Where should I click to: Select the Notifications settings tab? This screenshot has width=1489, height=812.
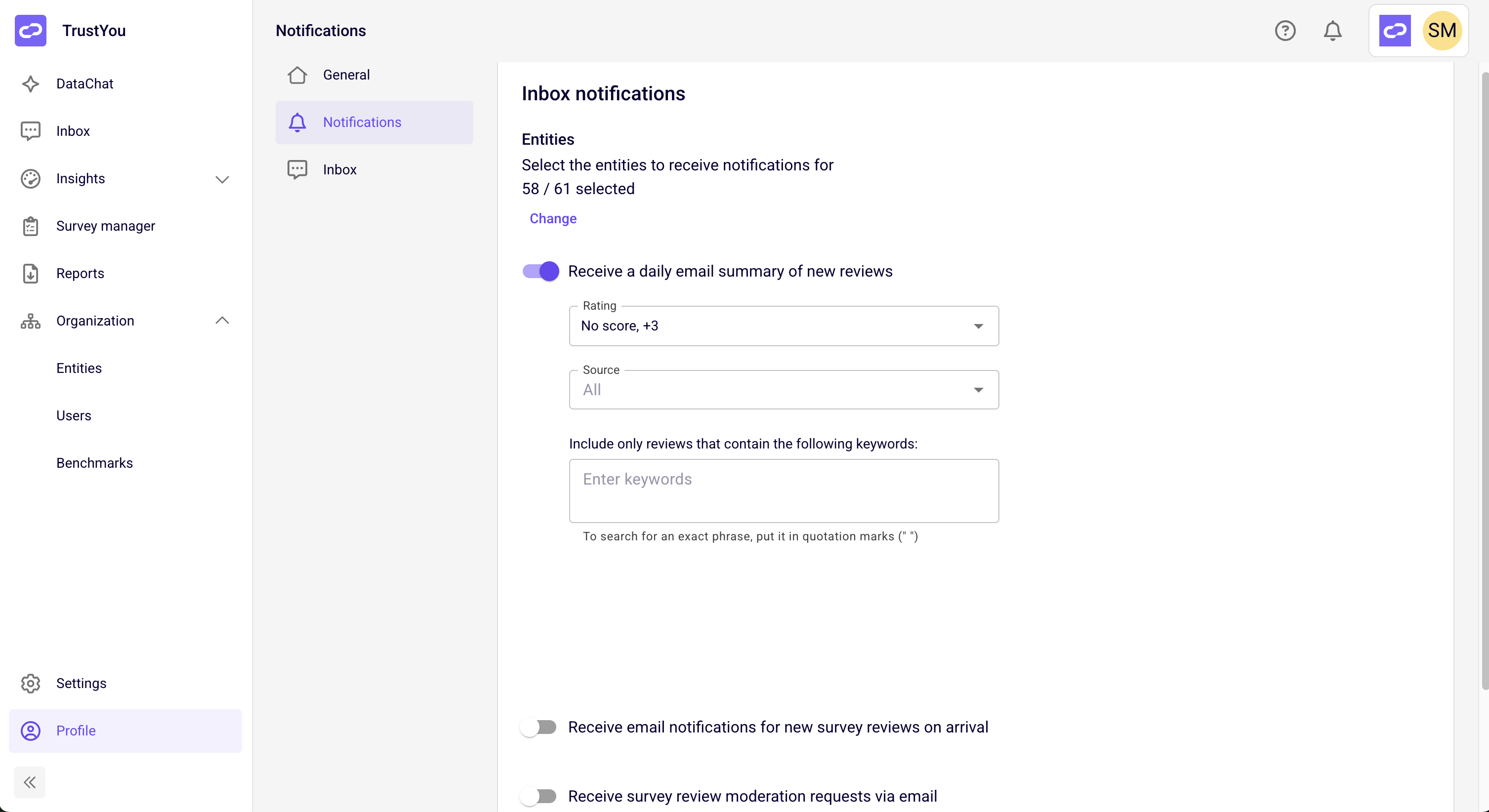(374, 122)
